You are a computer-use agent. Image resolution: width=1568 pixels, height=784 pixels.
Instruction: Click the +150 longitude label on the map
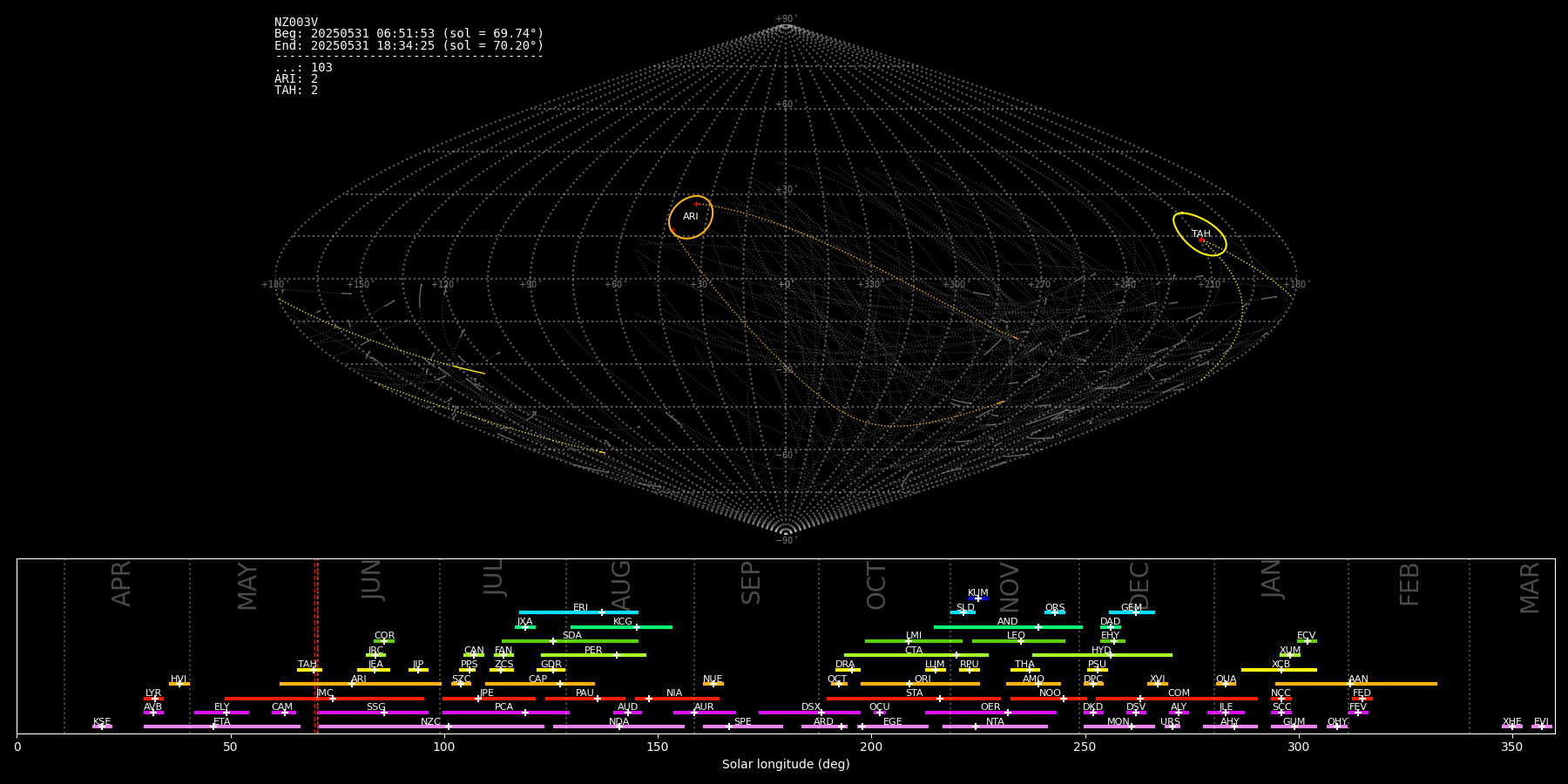coord(358,285)
